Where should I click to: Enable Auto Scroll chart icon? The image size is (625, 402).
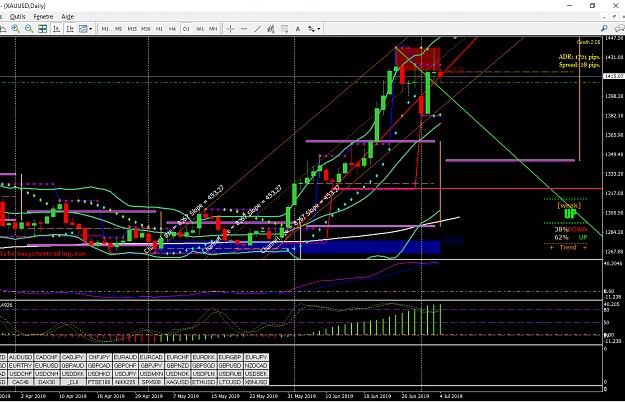point(57,29)
